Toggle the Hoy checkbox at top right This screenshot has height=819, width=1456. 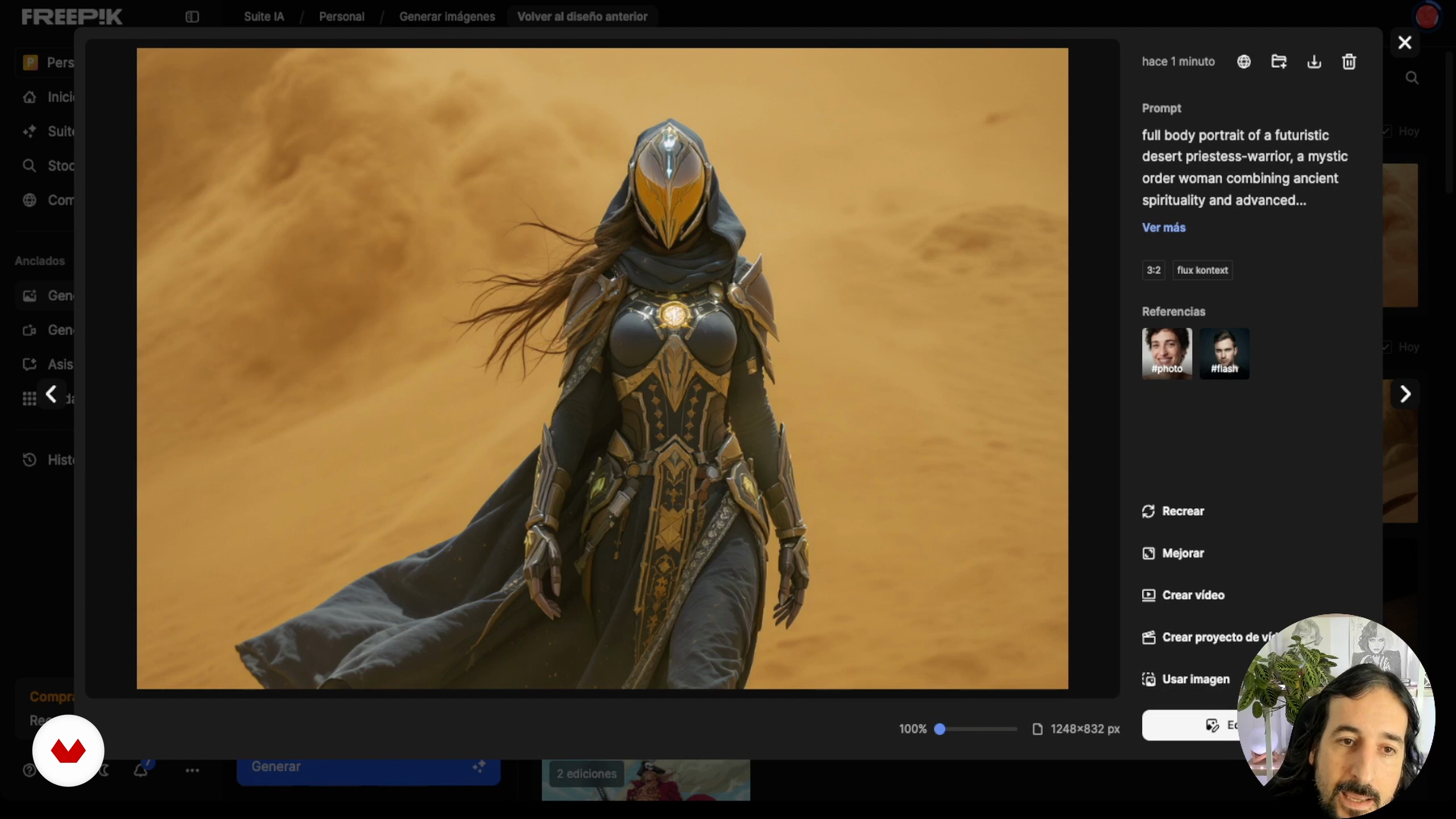[1387, 131]
